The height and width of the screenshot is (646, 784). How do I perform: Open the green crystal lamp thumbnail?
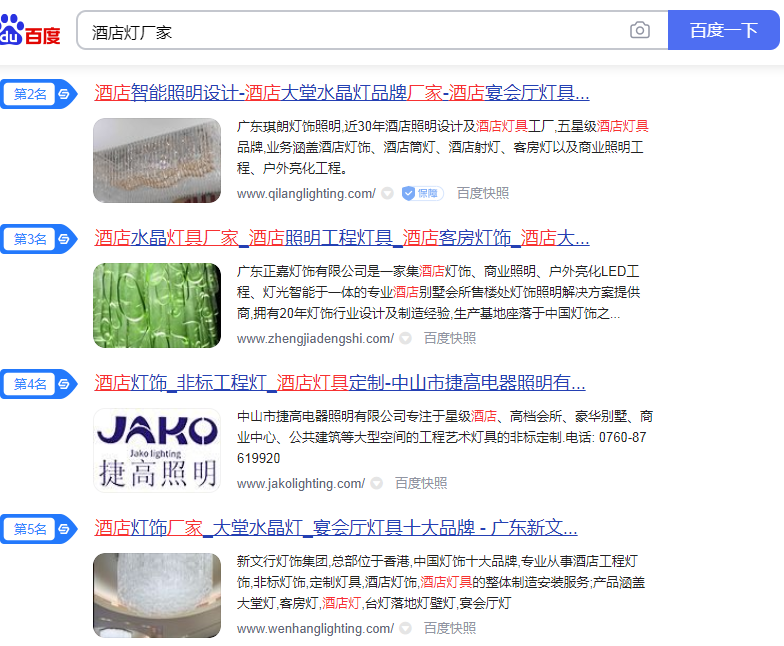point(157,306)
